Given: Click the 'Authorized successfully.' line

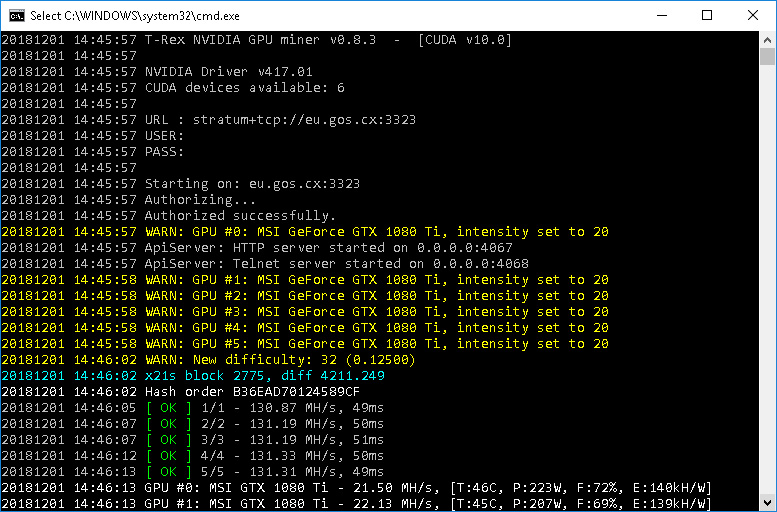Looking at the screenshot, I should coord(169,216).
